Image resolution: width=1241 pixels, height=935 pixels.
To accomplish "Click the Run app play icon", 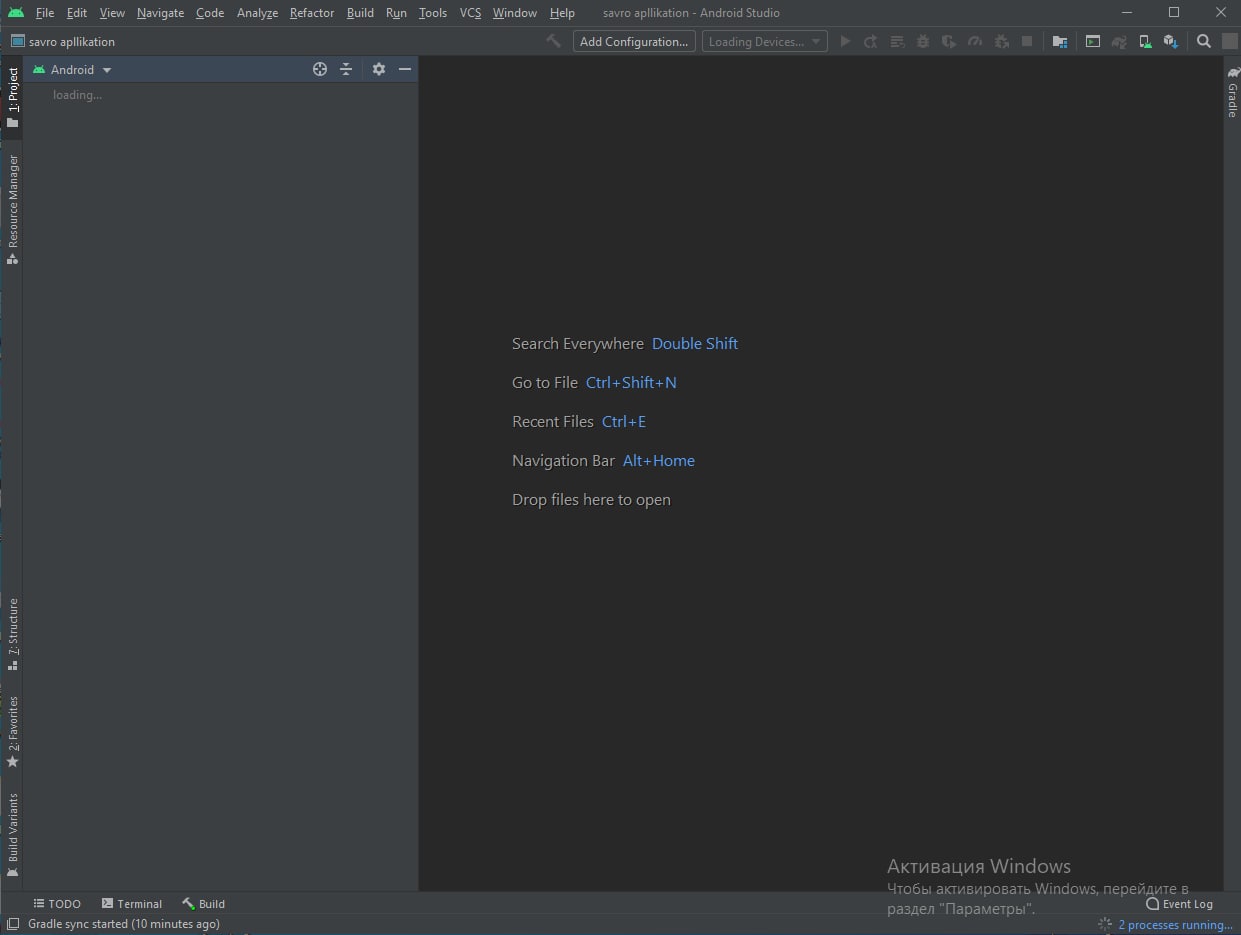I will (845, 42).
